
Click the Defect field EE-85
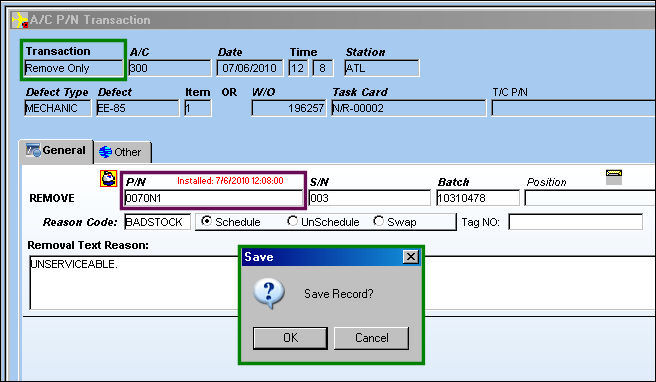(x=138, y=108)
